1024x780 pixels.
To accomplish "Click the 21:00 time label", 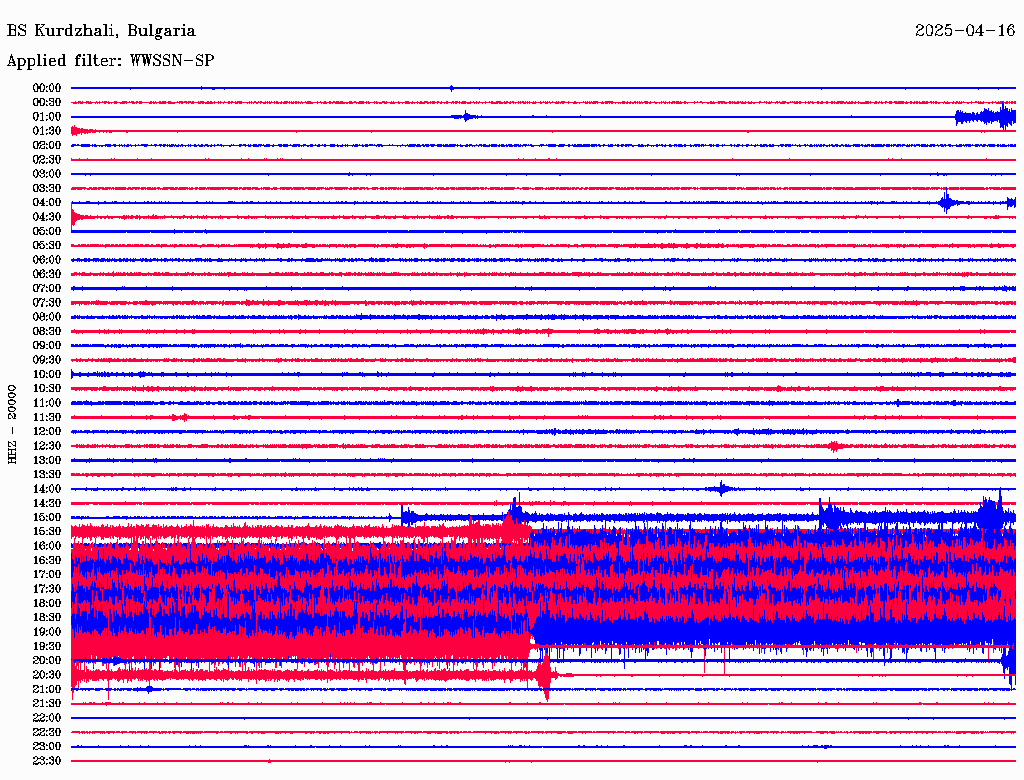I will (47, 689).
